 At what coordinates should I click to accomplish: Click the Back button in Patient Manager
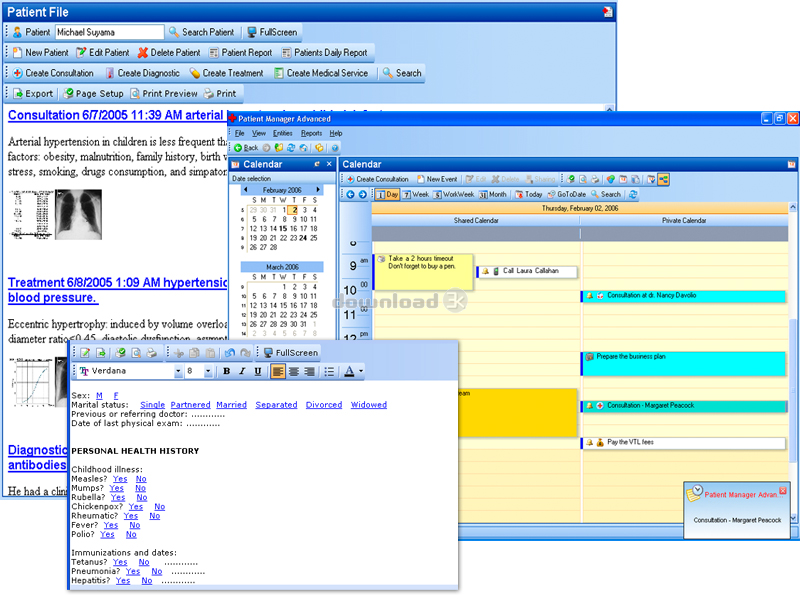(x=246, y=148)
